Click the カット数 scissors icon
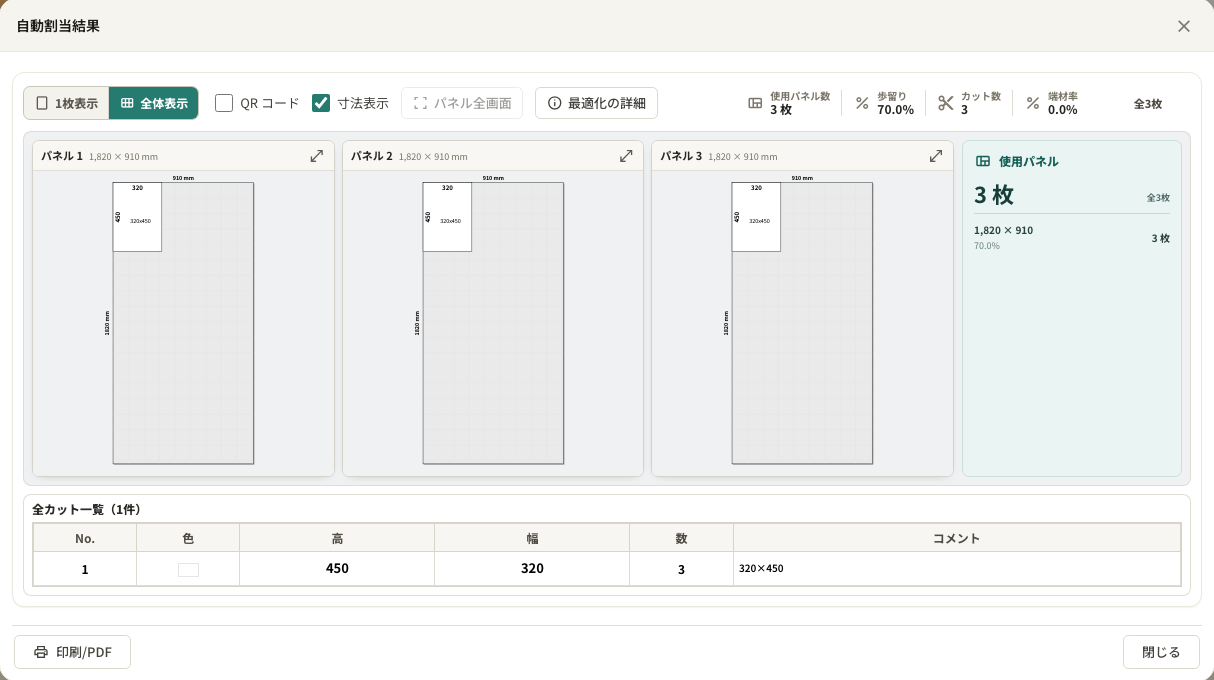1214x680 pixels. pyautogui.click(x=946, y=103)
